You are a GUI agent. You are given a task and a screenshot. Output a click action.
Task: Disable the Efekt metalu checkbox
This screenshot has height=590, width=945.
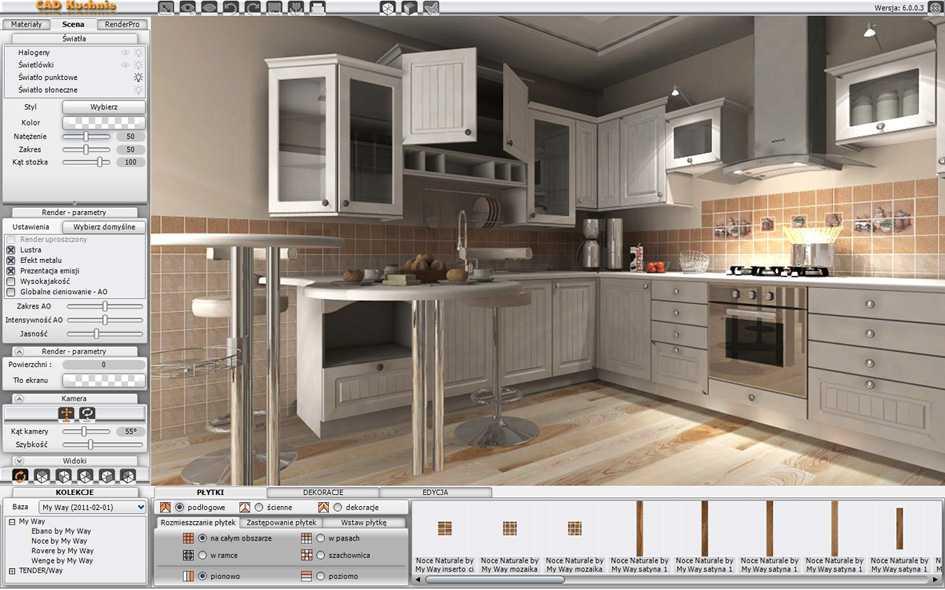pyautogui.click(x=11, y=260)
